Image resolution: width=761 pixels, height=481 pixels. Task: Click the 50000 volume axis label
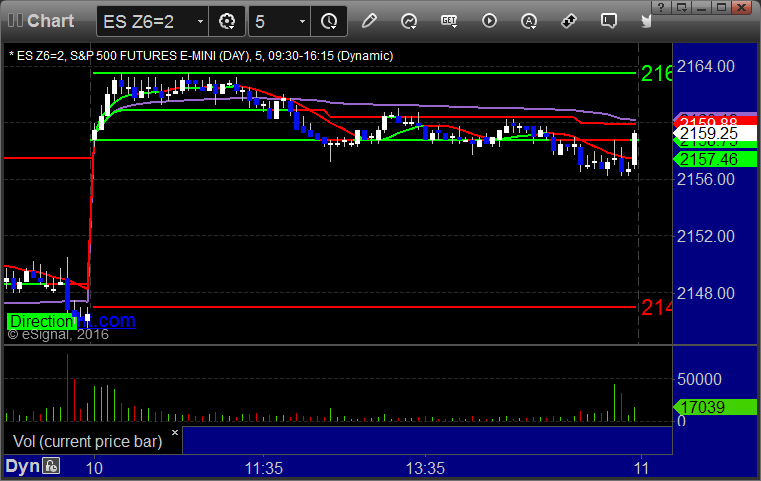(699, 379)
